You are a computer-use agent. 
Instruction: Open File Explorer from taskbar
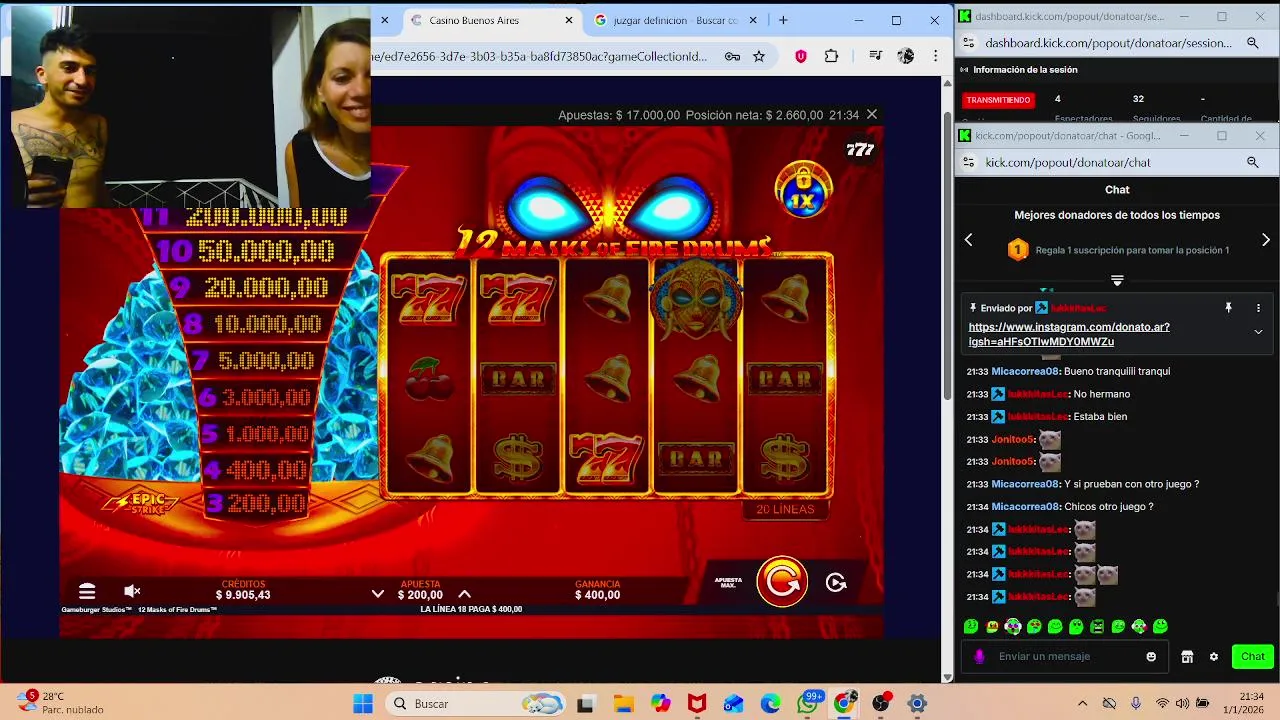(x=623, y=704)
